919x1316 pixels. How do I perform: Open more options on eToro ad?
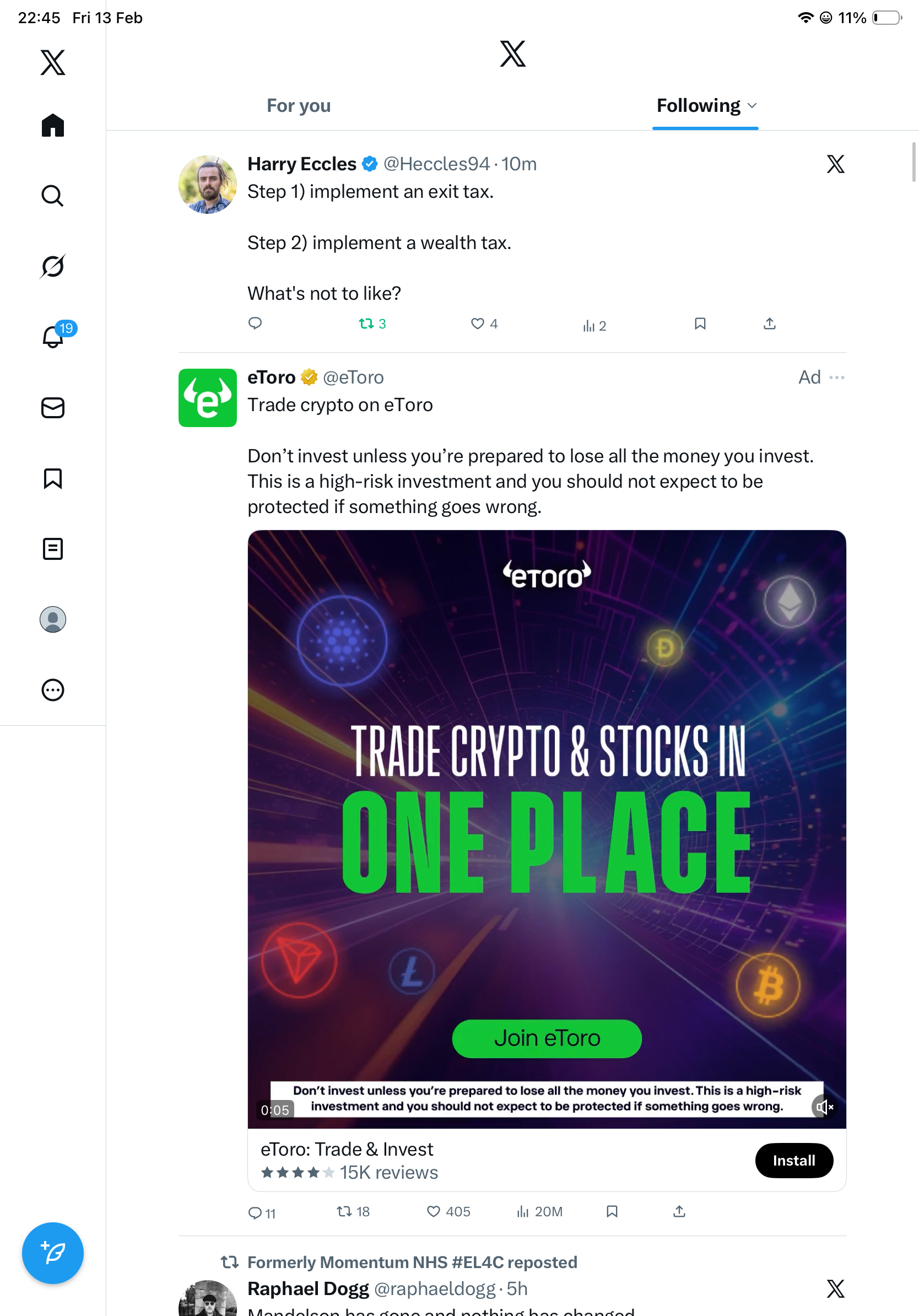[836, 377]
